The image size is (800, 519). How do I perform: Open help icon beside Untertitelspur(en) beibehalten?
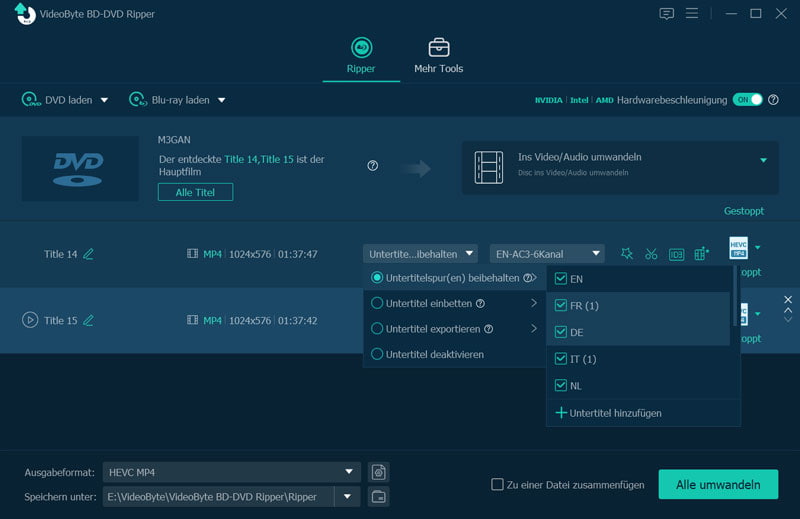pos(528,278)
